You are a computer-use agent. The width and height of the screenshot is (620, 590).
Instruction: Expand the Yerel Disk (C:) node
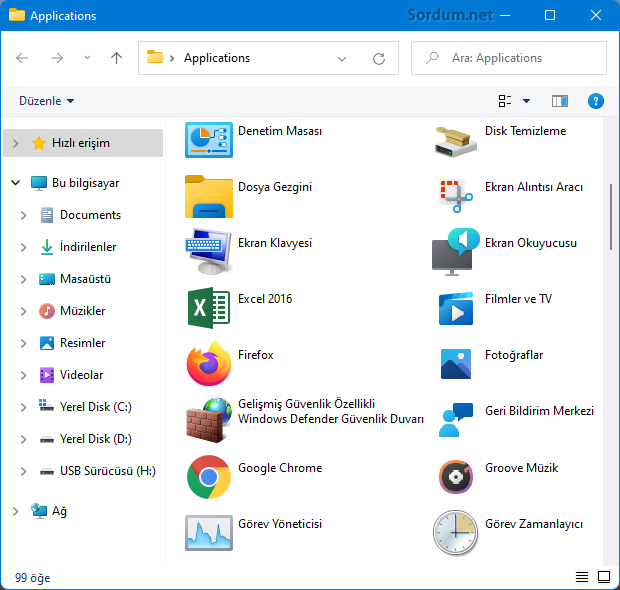(23, 407)
